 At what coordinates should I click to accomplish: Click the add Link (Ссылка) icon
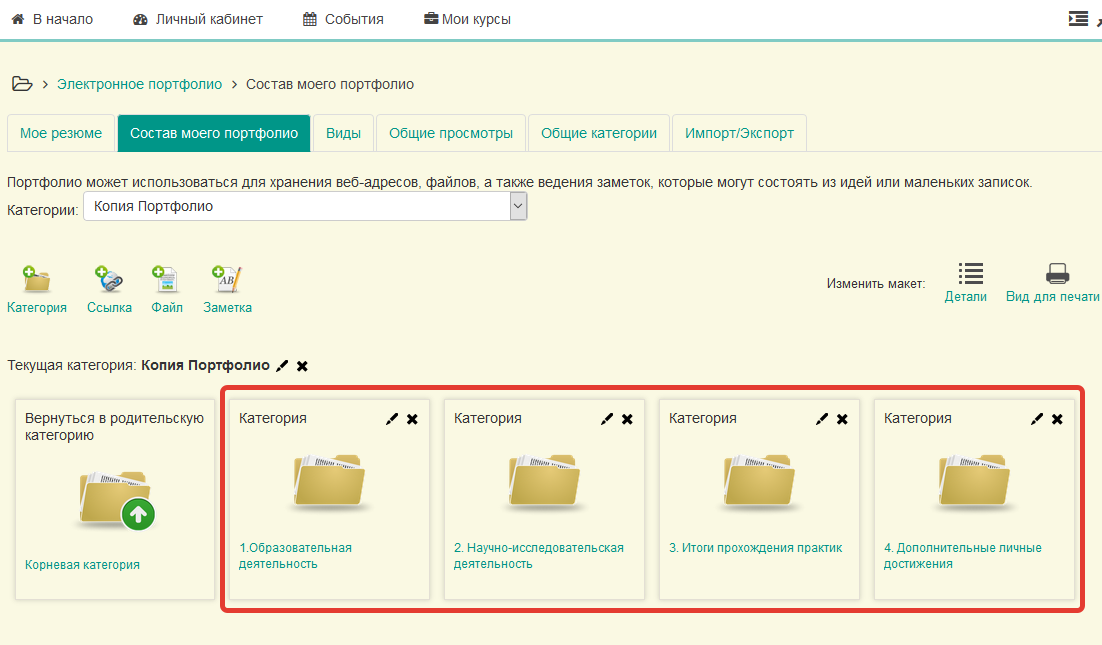(108, 280)
